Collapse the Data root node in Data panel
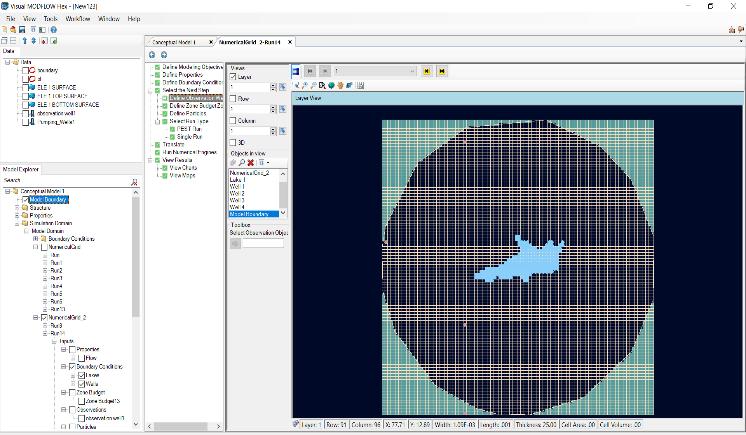Viewport: 746px width, 435px height. pos(8,62)
